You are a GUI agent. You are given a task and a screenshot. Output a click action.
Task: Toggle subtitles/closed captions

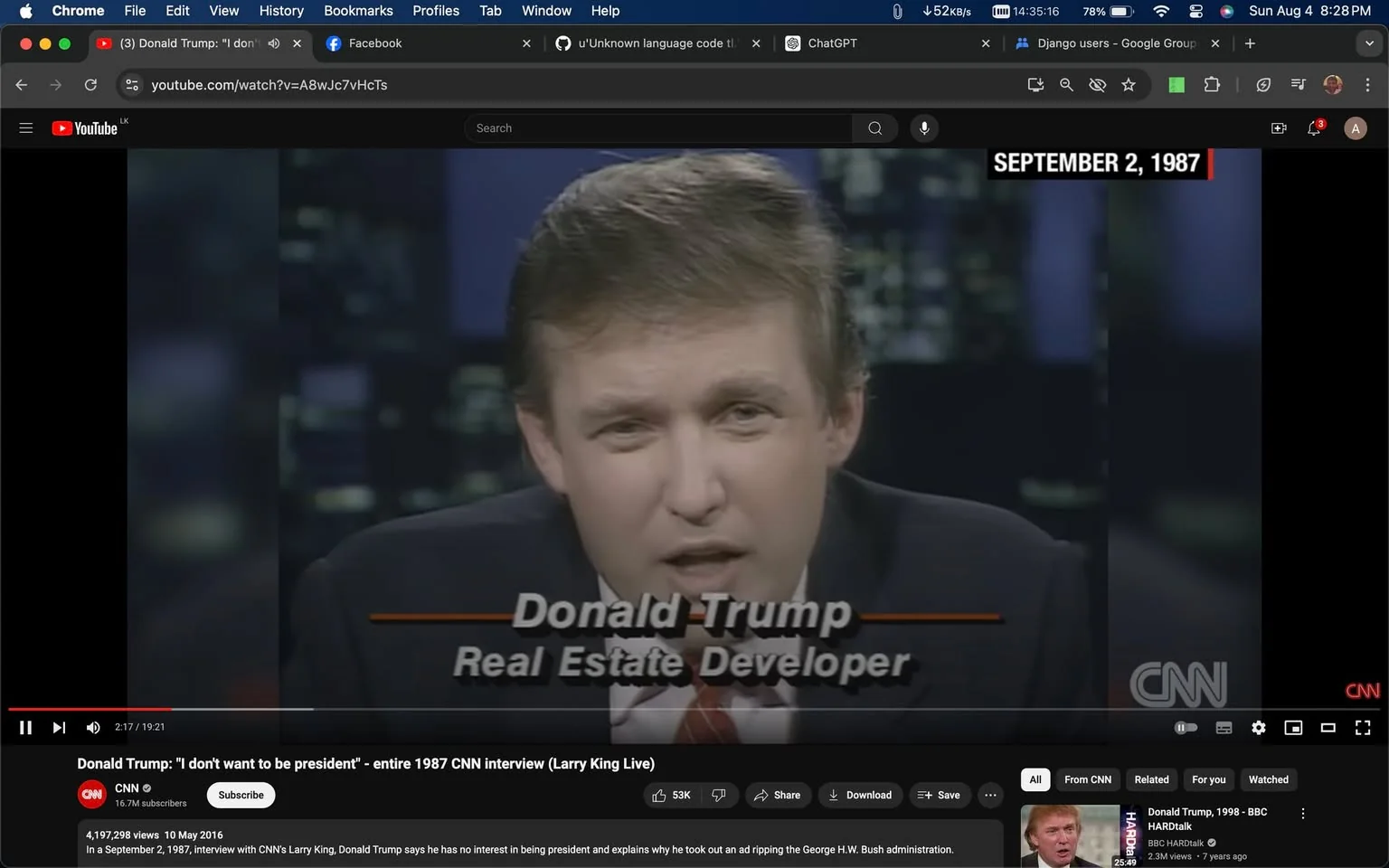(x=1224, y=728)
